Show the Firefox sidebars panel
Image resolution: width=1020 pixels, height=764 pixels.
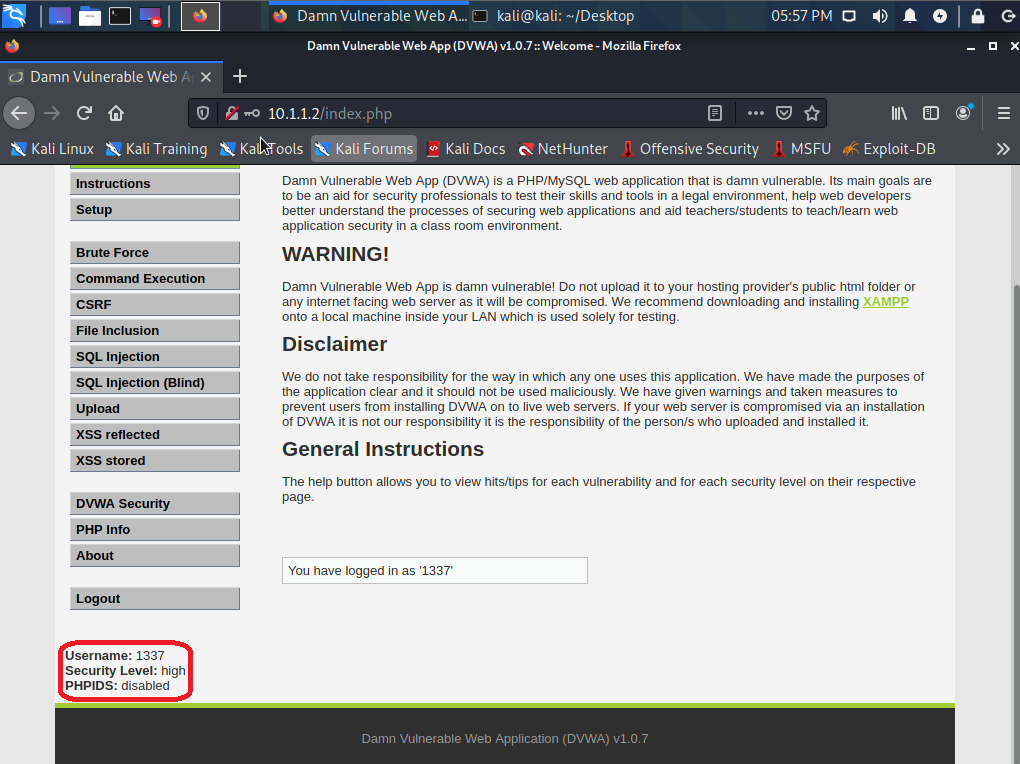click(x=931, y=113)
